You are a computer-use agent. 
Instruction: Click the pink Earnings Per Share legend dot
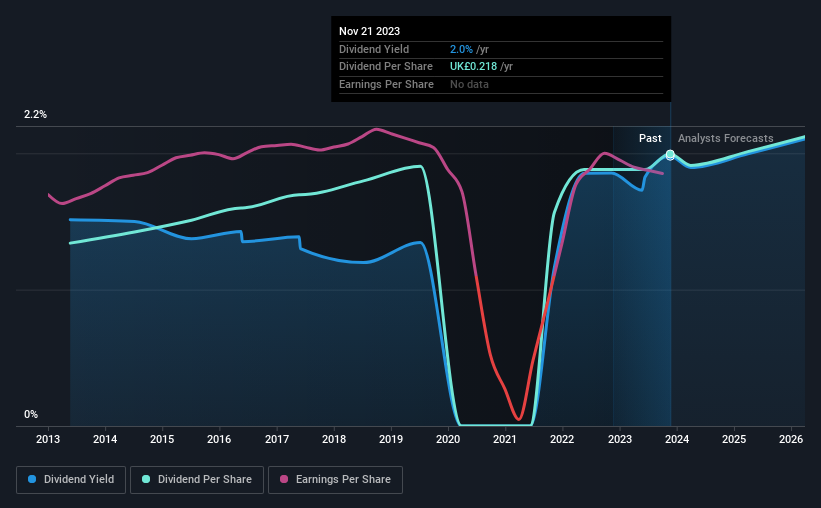[x=284, y=479]
